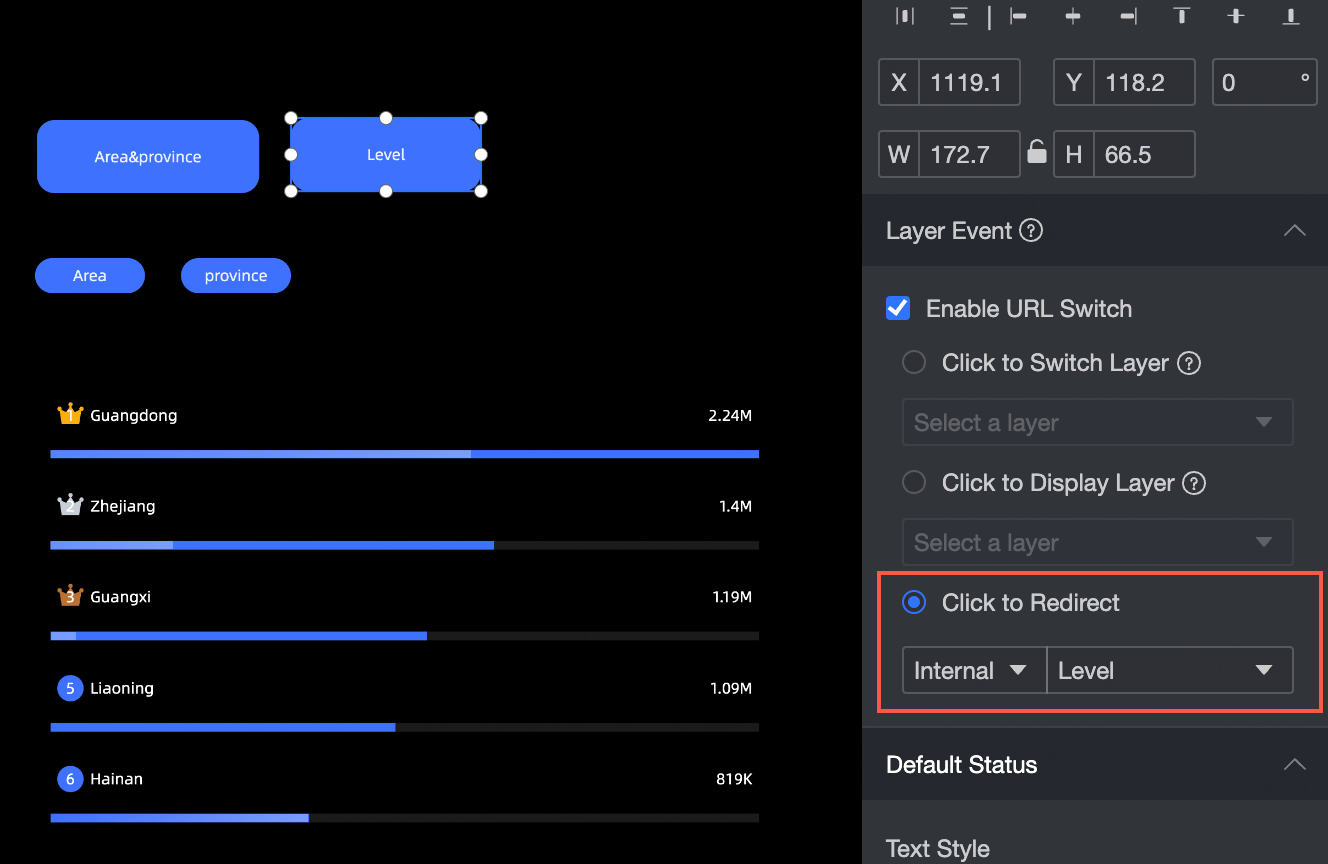Click the province pill button
1328x864 pixels.
(x=236, y=276)
